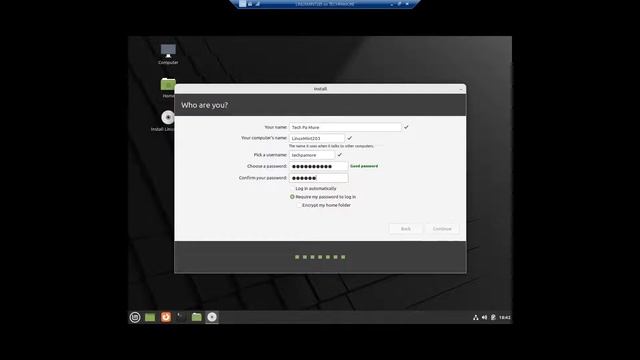
Task: Click the checkmark beside the username field
Action: pyautogui.click(x=340, y=155)
